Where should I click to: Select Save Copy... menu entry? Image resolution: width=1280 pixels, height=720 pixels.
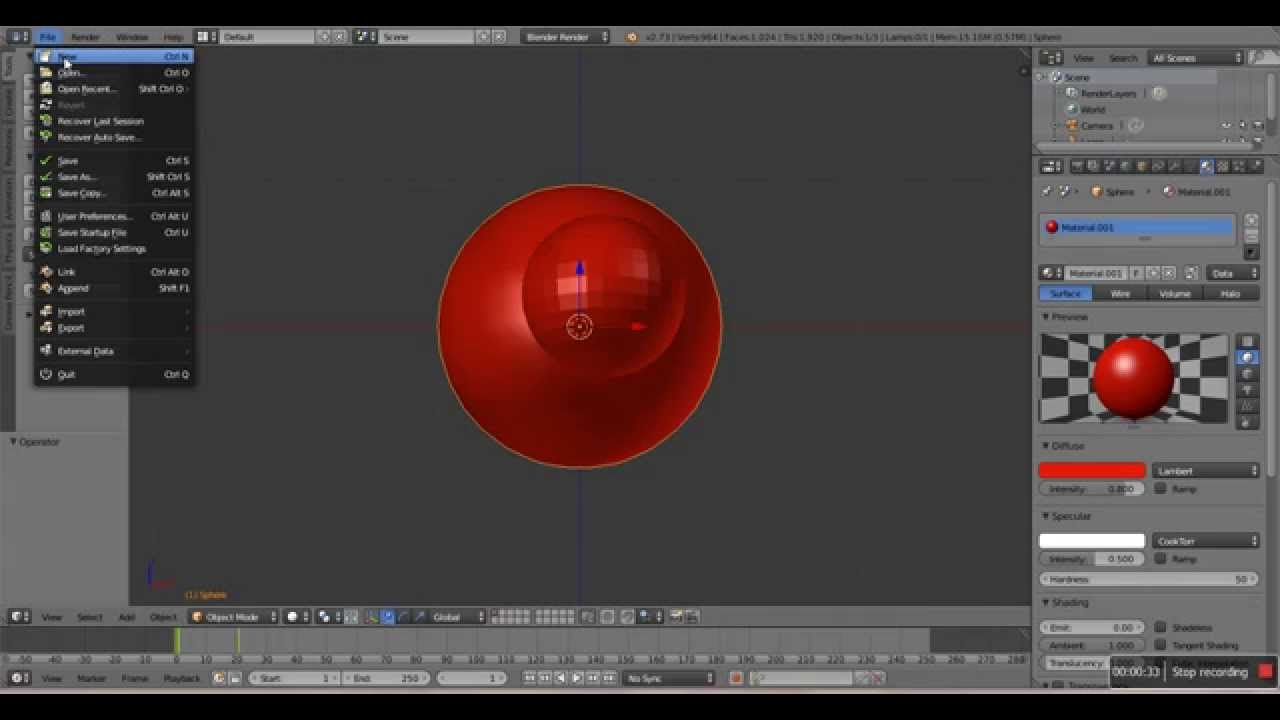tap(114, 193)
